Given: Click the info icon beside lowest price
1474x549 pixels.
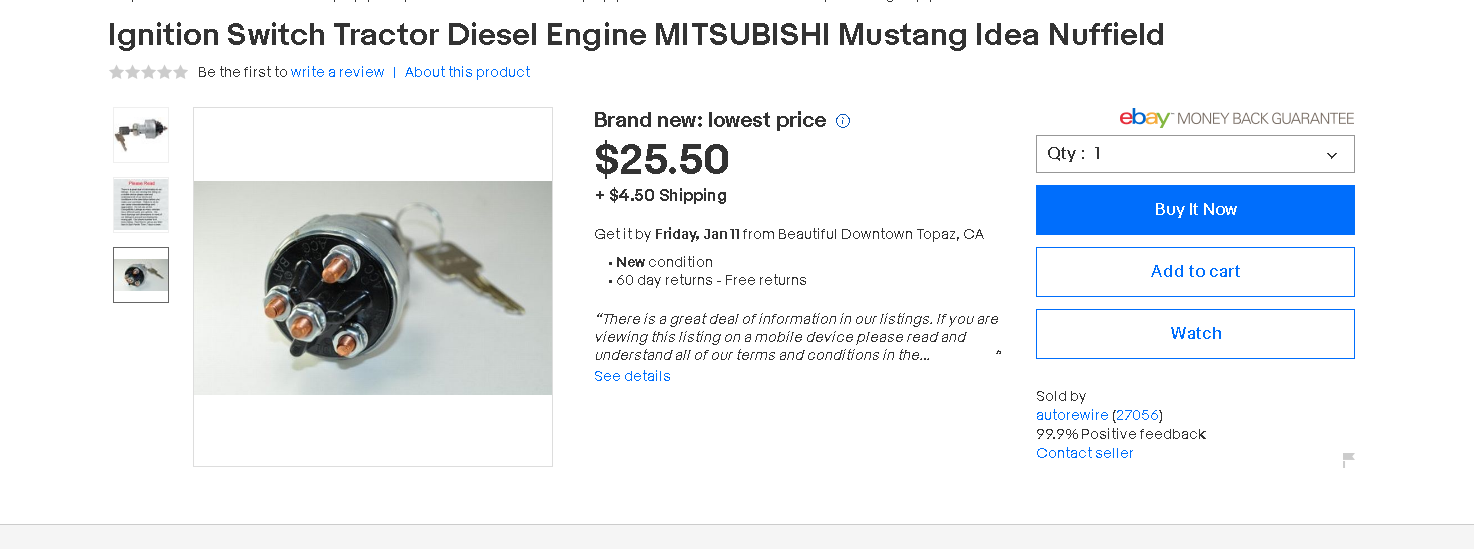Looking at the screenshot, I should tap(843, 121).
